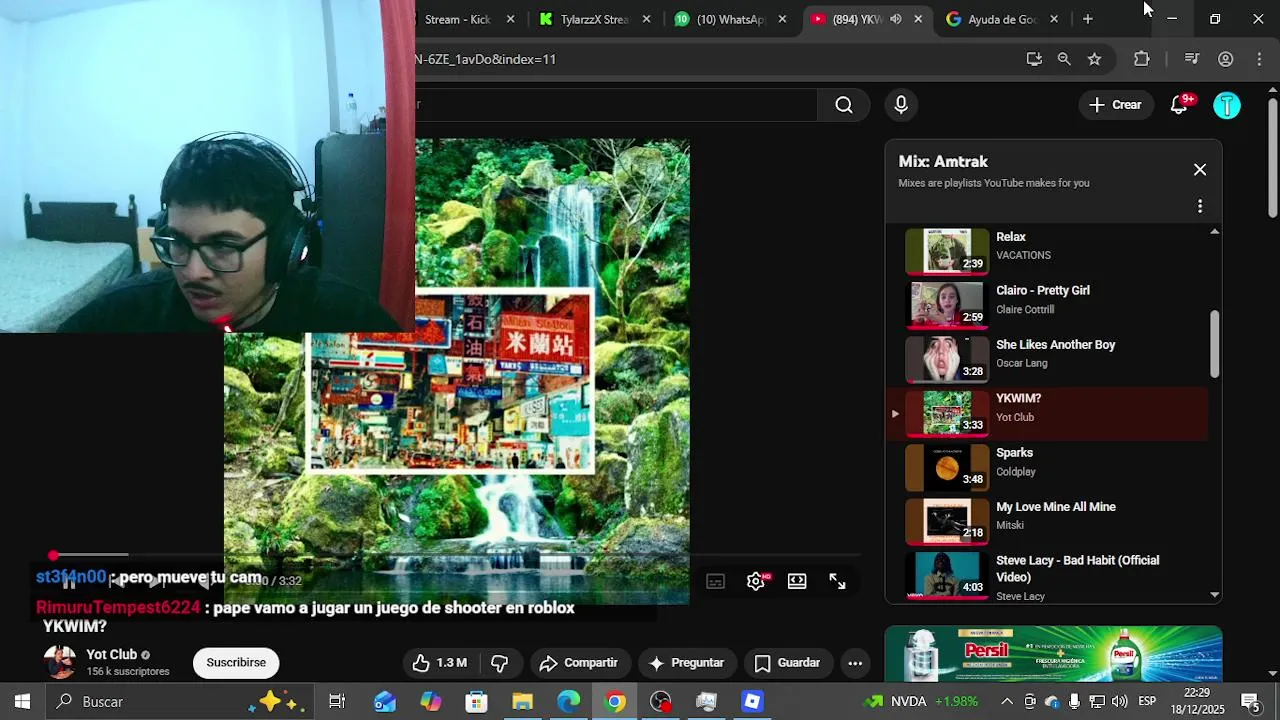Play Steve Lacy - Bad Habit video
1280x720 pixels.
tap(1046, 576)
